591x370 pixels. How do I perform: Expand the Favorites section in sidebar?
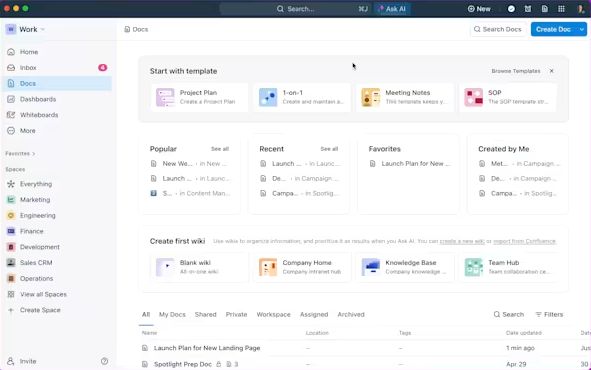point(20,154)
